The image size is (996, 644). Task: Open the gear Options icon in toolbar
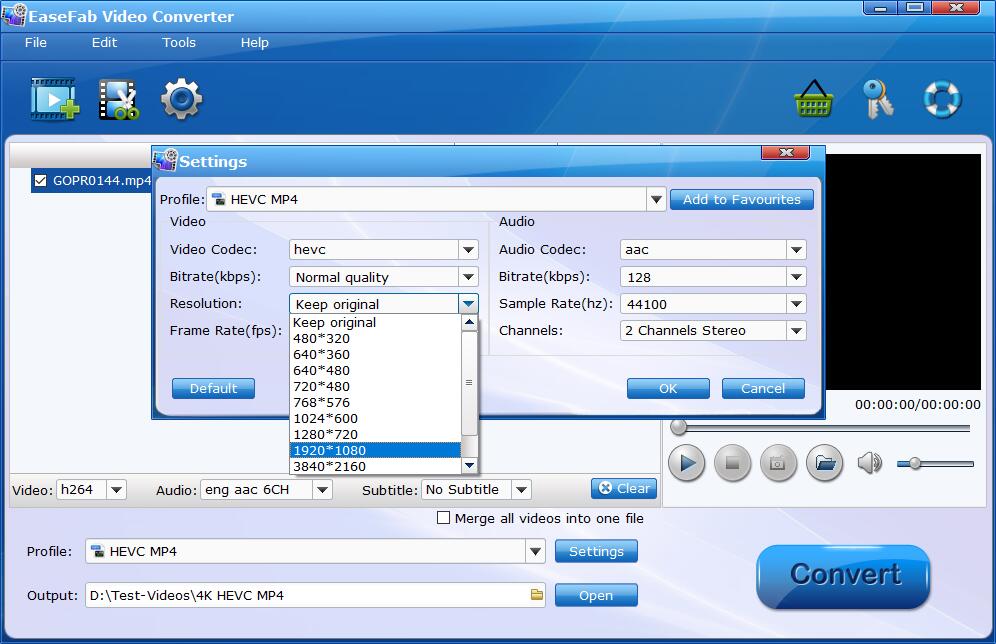pos(182,99)
